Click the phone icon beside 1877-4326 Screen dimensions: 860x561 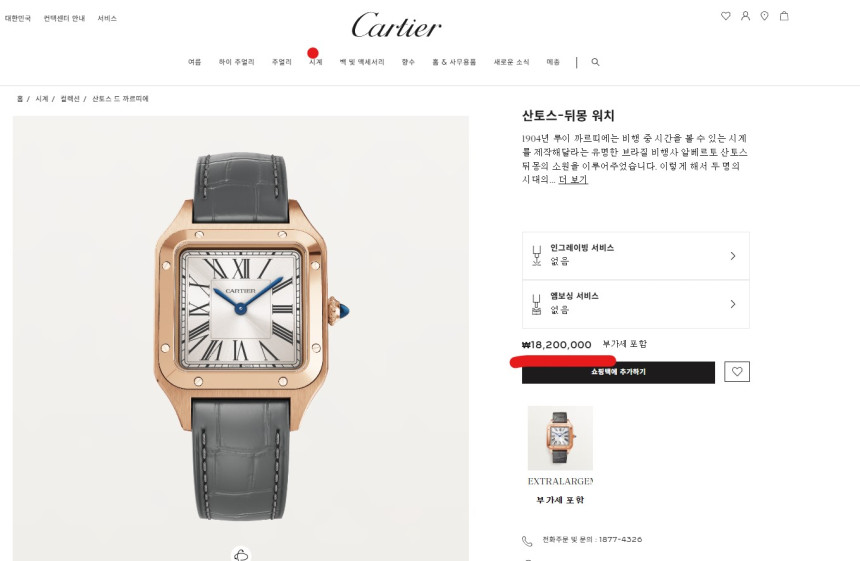[x=527, y=541]
